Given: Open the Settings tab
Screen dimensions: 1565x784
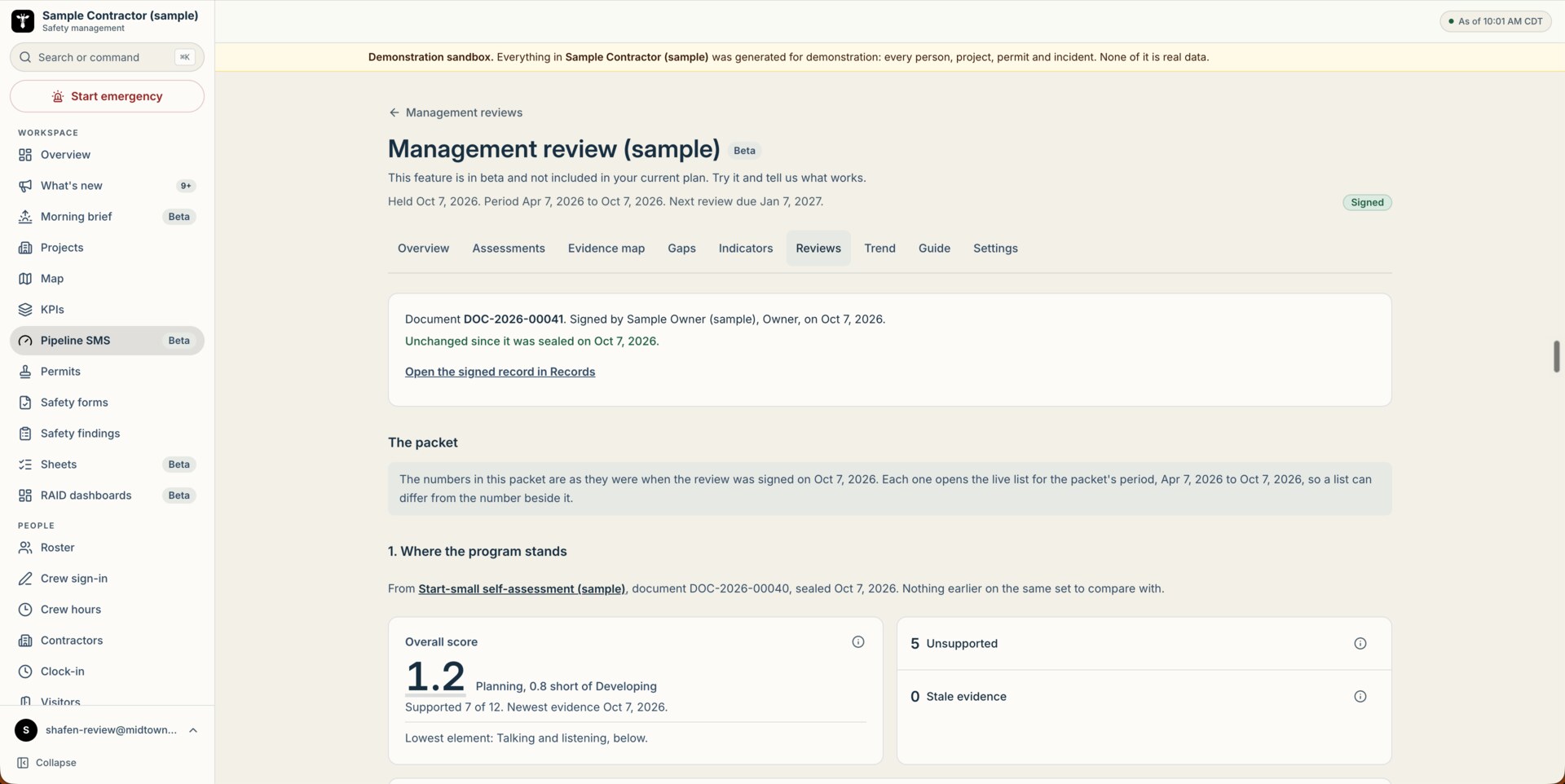Looking at the screenshot, I should tap(995, 249).
